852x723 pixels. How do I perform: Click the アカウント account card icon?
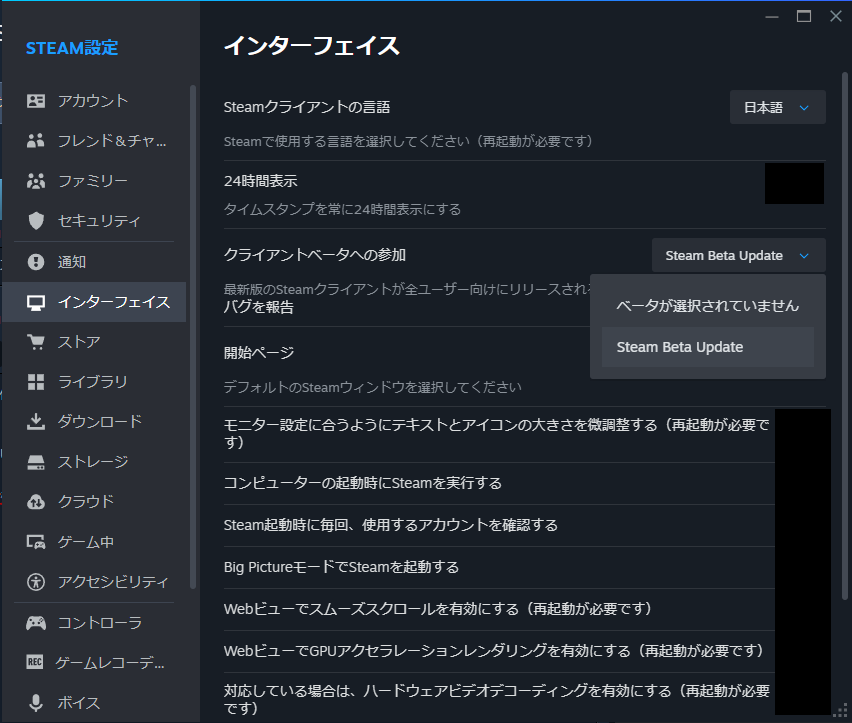pos(36,100)
